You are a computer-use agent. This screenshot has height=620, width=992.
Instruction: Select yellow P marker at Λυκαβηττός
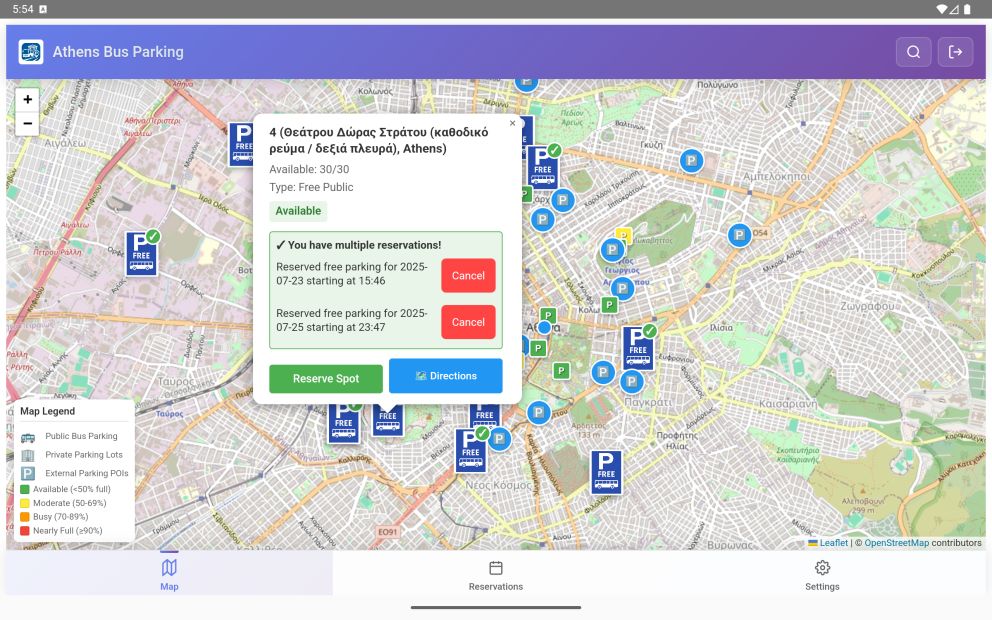point(624,235)
